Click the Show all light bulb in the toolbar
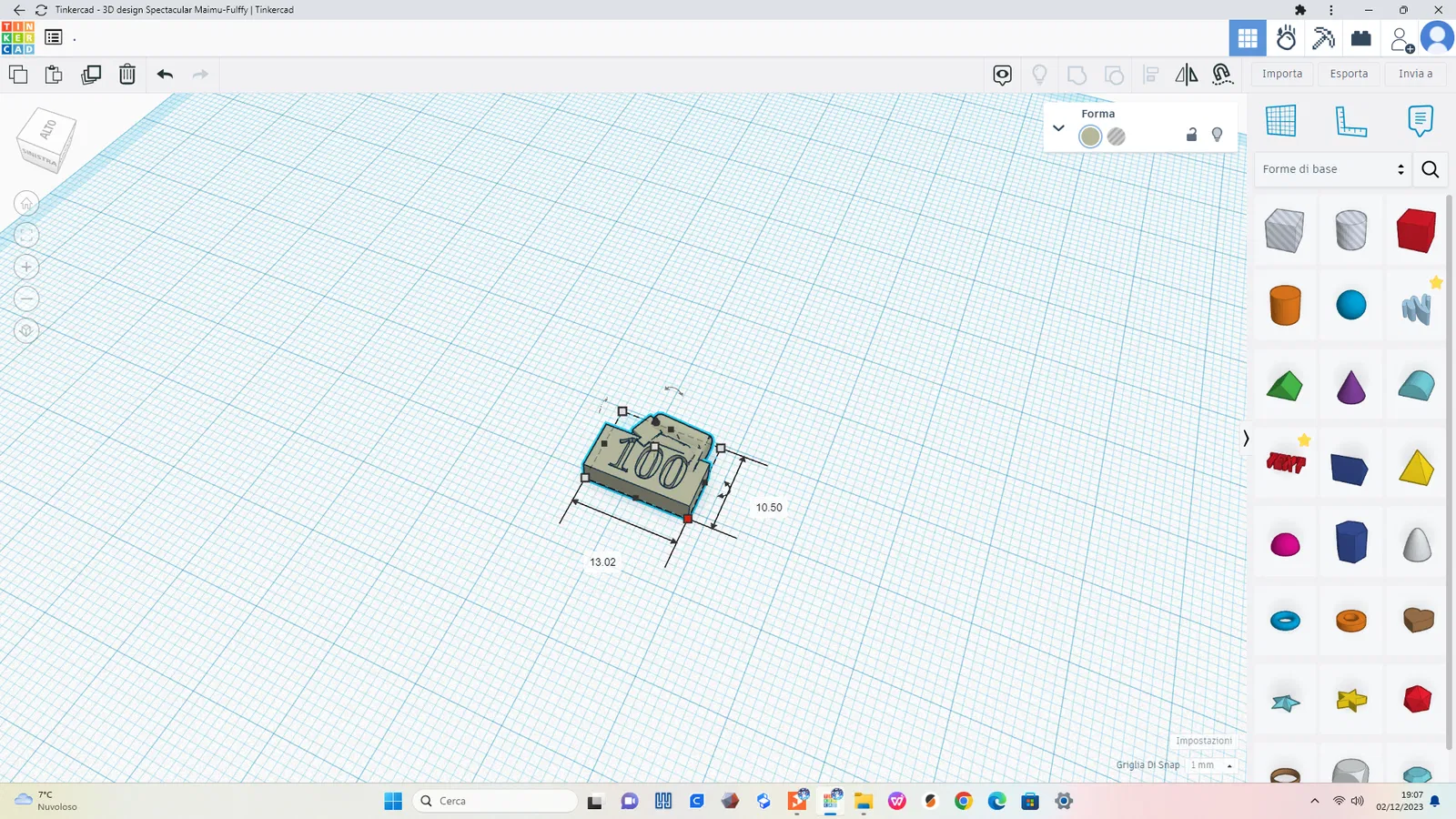The image size is (1456, 819). [x=1039, y=75]
